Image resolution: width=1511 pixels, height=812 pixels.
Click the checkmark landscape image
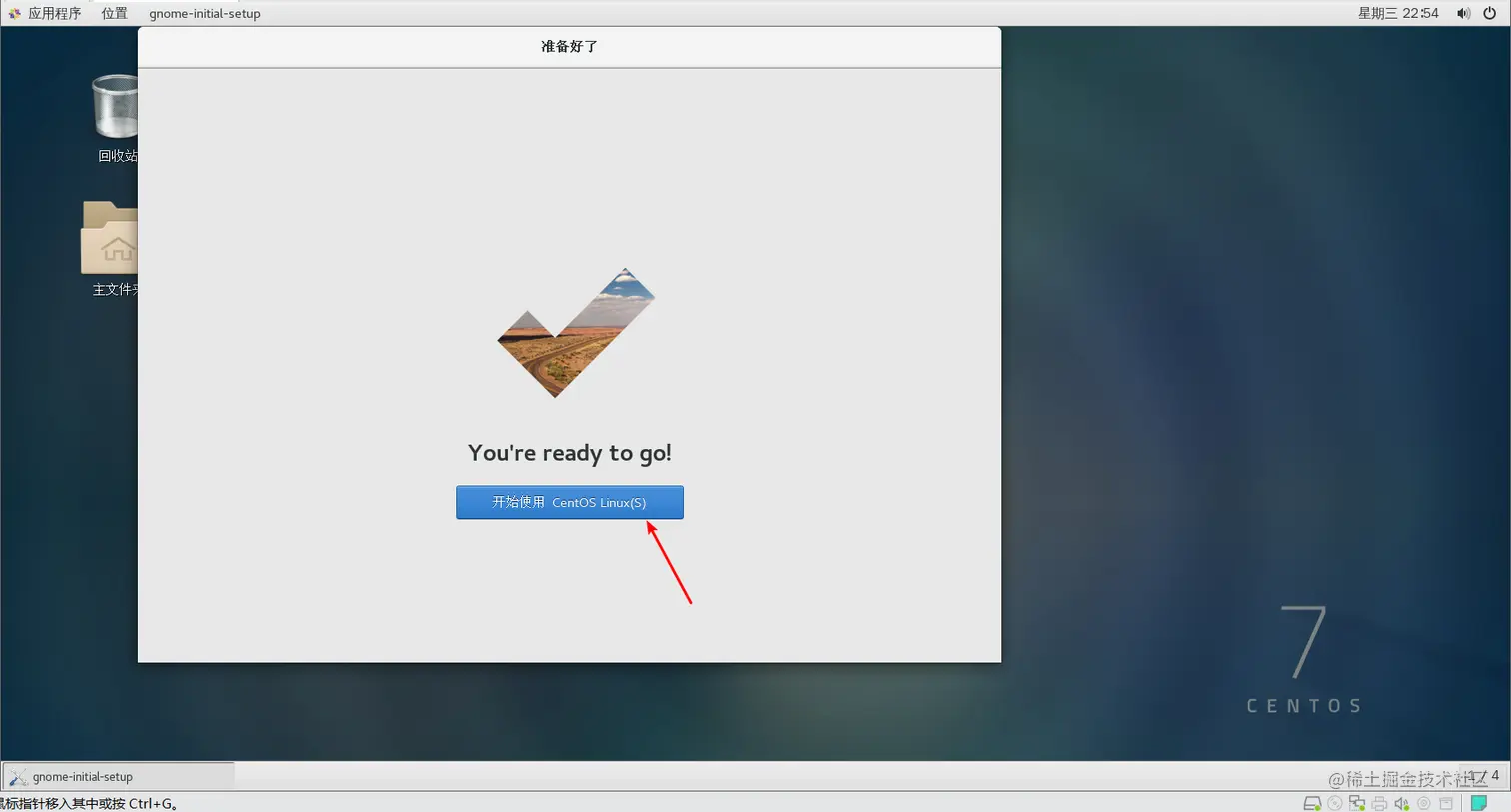point(576,333)
